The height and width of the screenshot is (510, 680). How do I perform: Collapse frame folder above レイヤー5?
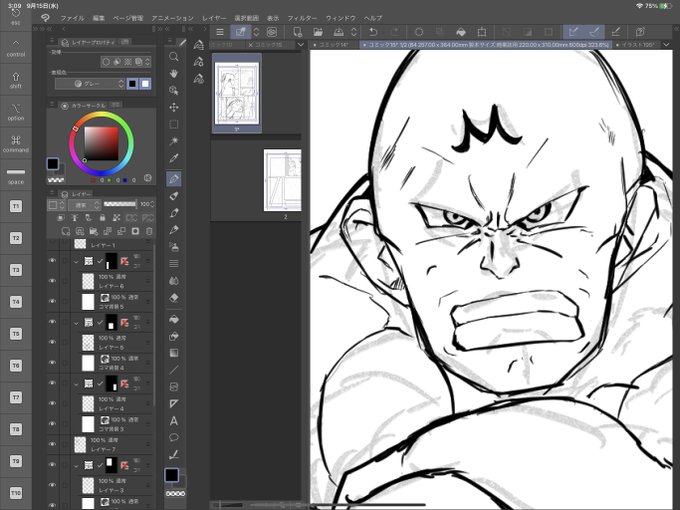pos(76,323)
